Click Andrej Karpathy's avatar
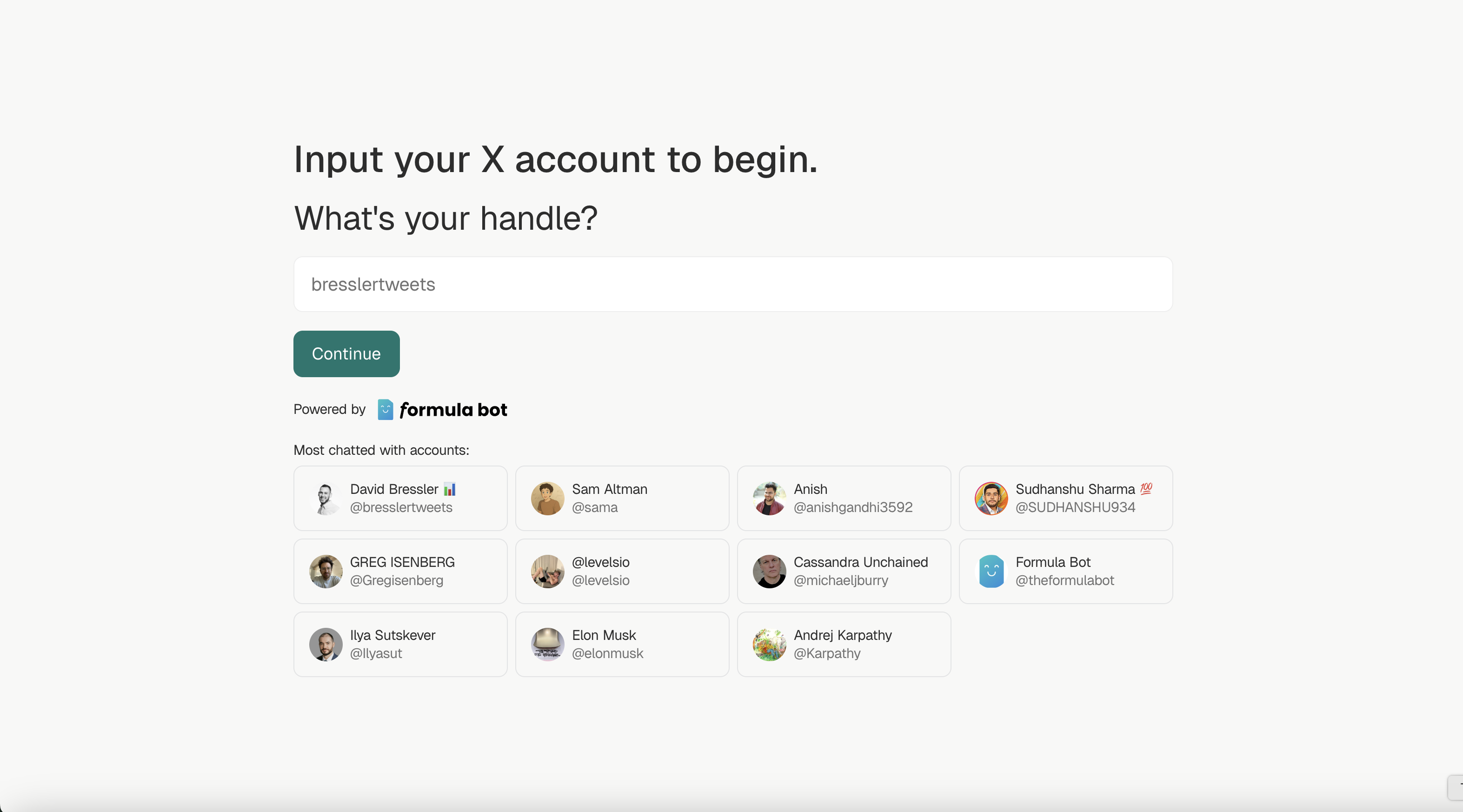This screenshot has width=1463, height=812. [x=769, y=645]
